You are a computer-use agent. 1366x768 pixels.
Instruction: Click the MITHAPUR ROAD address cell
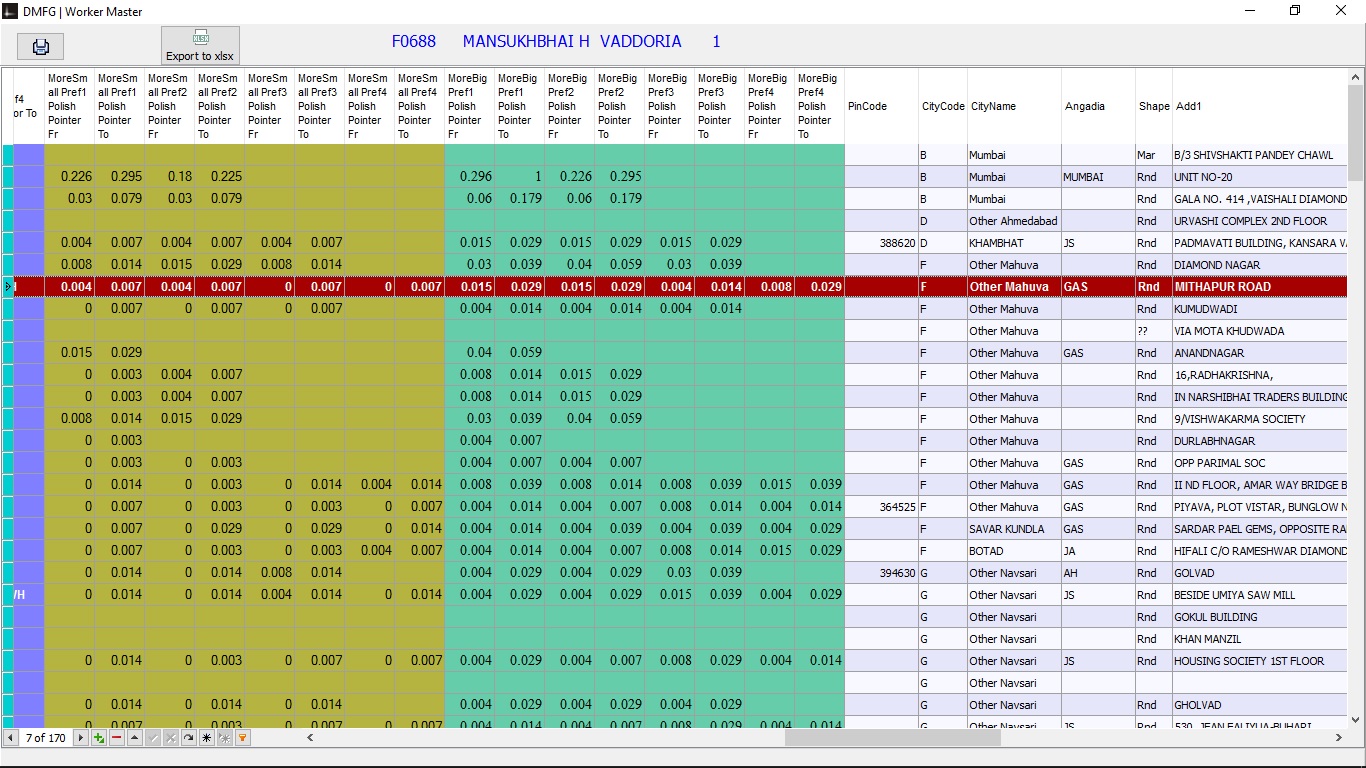point(1260,287)
